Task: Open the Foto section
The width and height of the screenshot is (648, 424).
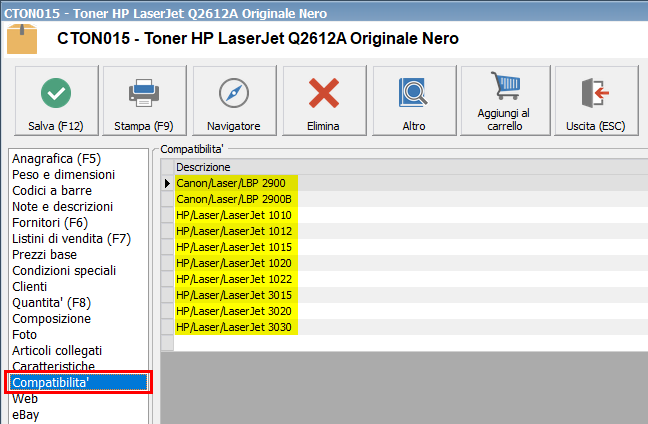Action: [24, 335]
